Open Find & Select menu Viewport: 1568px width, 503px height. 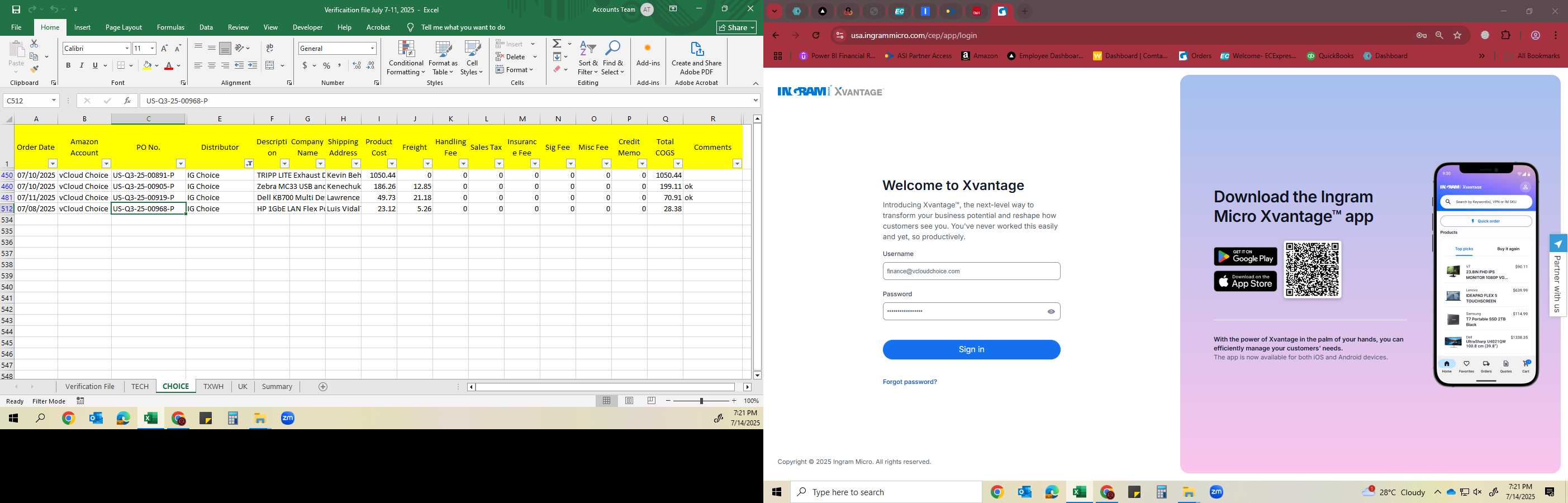pyautogui.click(x=613, y=59)
